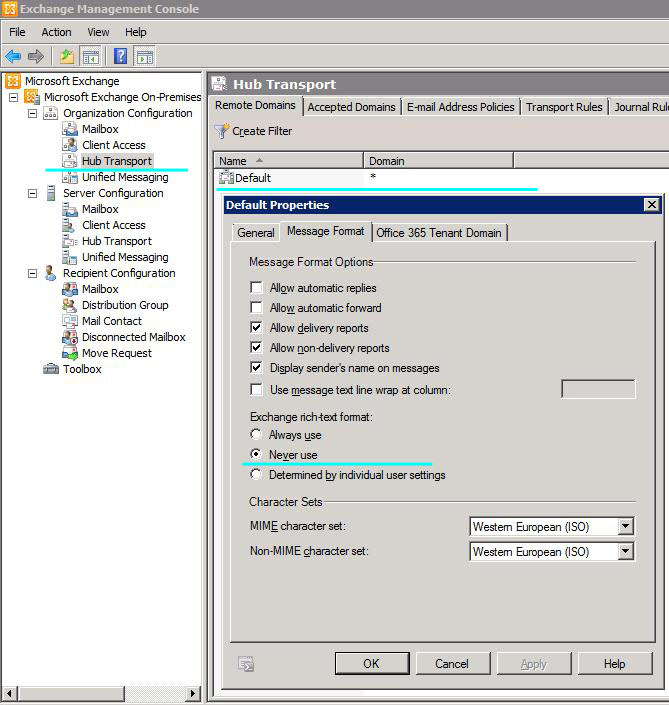669x705 pixels.
Task: Toggle the Show/Hide Action Pane icon
Action: (145, 57)
